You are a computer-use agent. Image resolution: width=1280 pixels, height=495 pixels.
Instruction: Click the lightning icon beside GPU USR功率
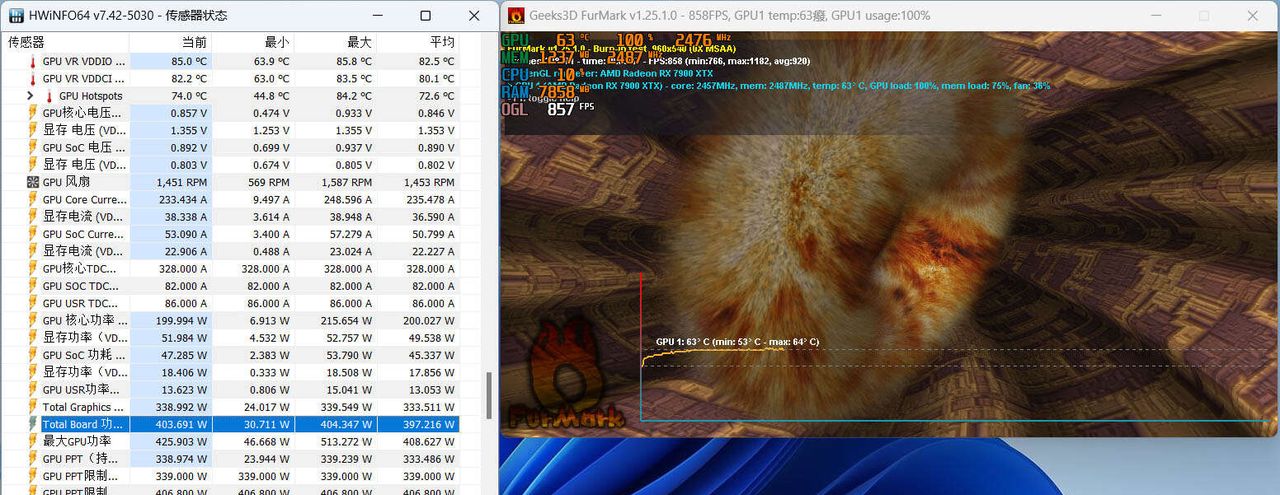coord(33,389)
